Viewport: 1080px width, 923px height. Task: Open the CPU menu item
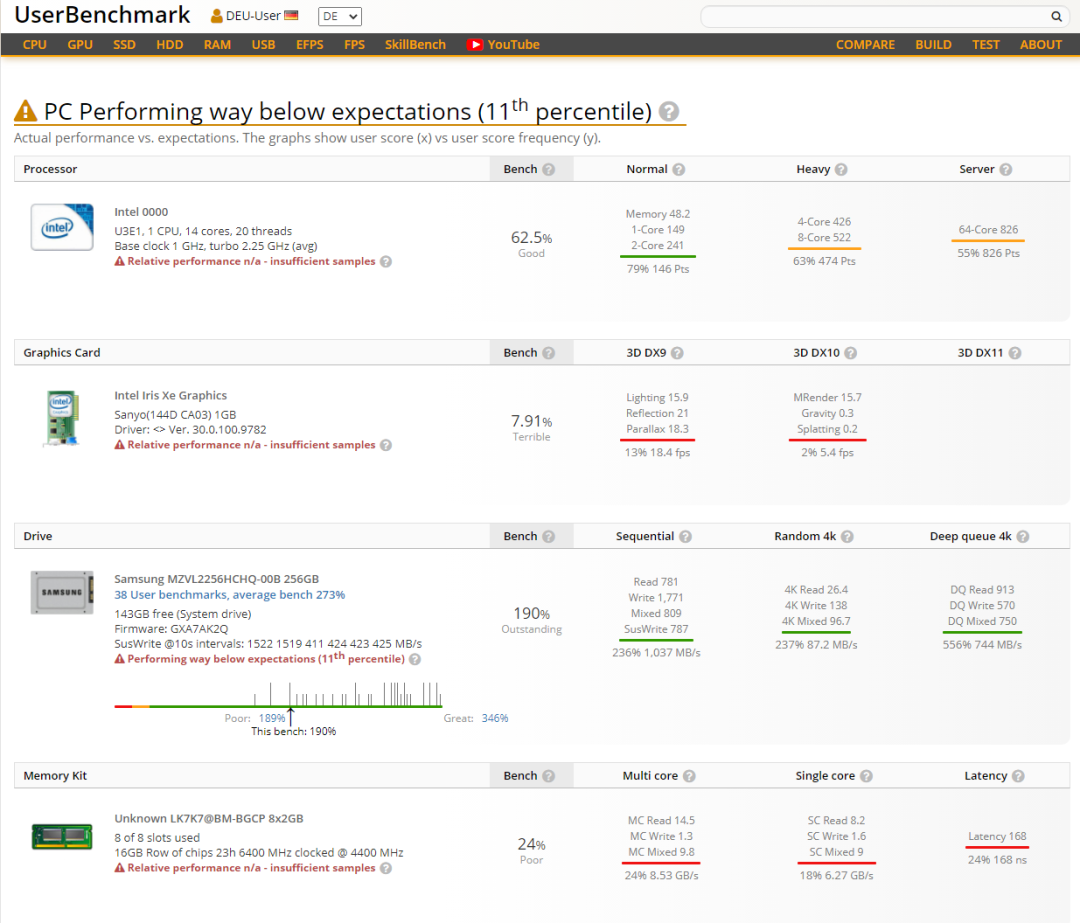pyautogui.click(x=35, y=45)
